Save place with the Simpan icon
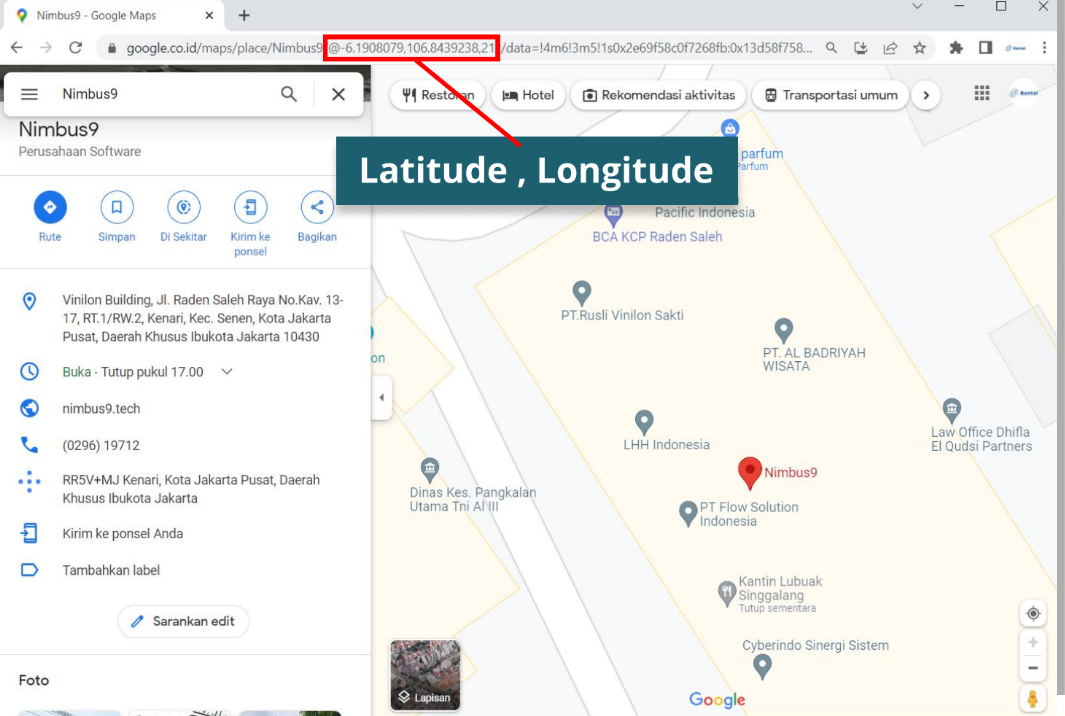Image resolution: width=1065 pixels, height=716 pixels. pyautogui.click(x=117, y=207)
